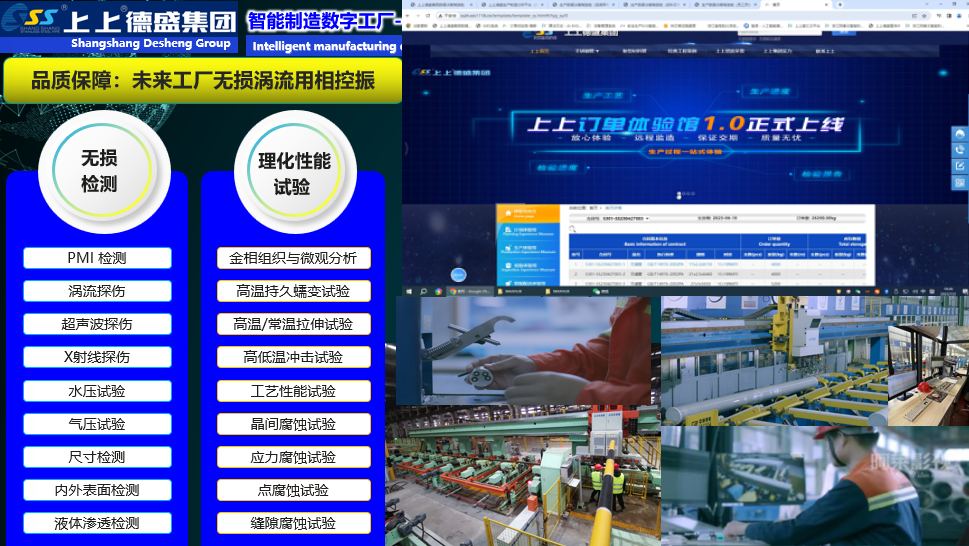Expand 不锈钢管 navigation dropdown
The image size is (969, 546).
[587, 51]
